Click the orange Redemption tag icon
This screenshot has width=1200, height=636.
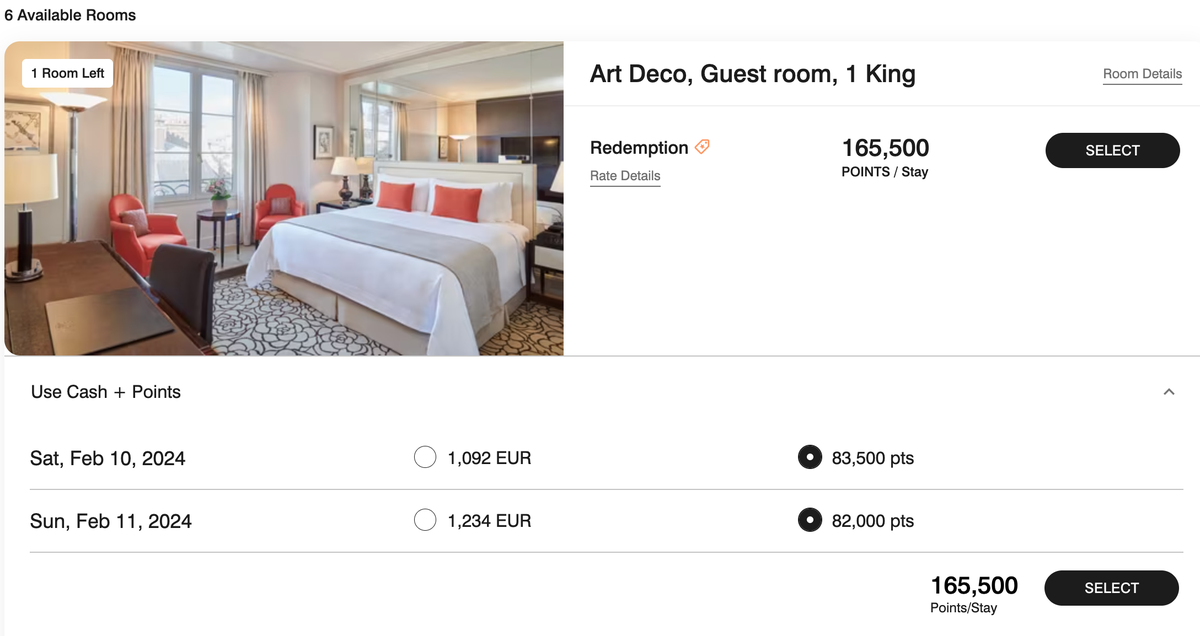tap(701, 146)
